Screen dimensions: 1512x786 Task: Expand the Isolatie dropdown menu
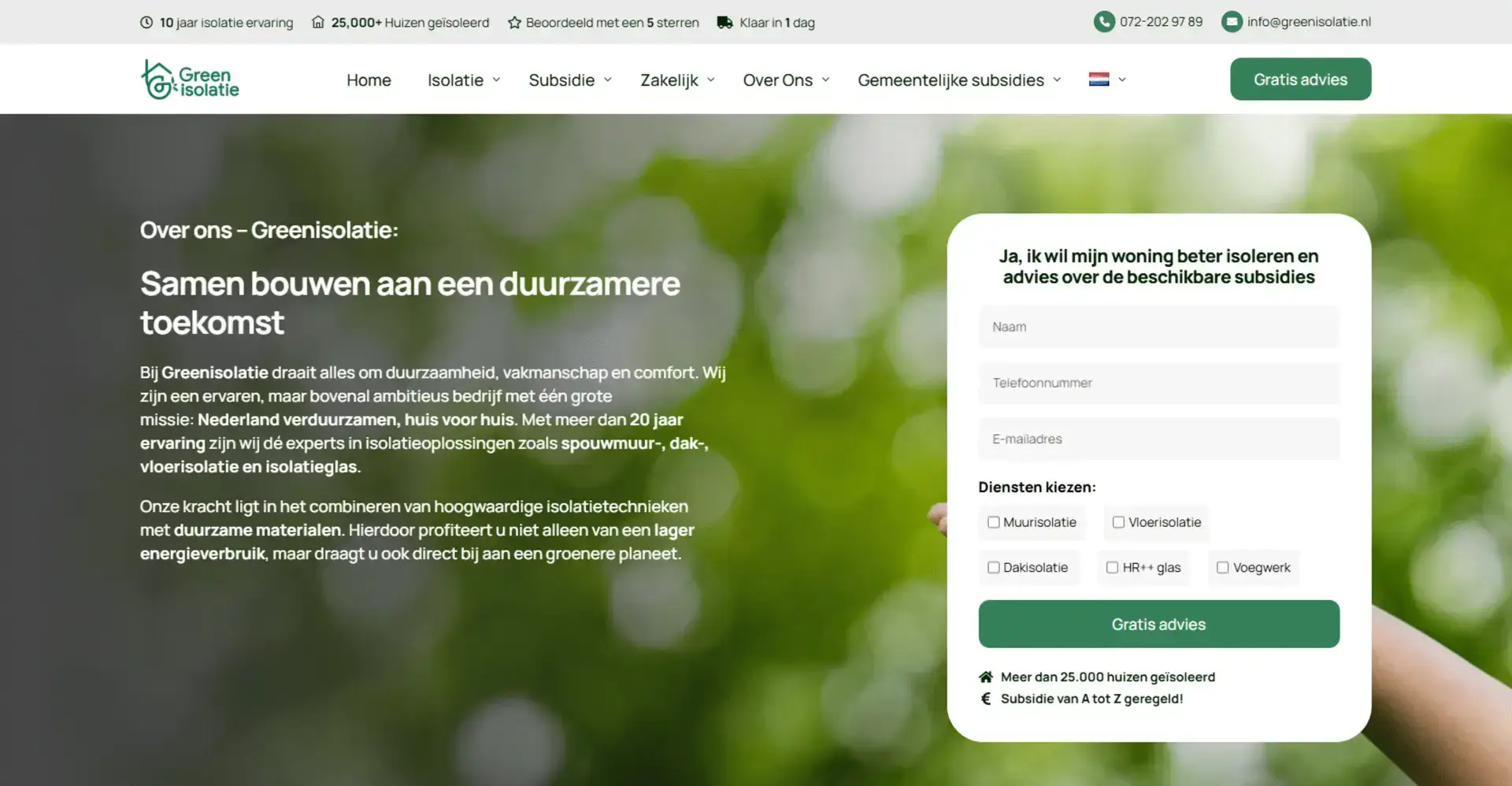(x=464, y=80)
